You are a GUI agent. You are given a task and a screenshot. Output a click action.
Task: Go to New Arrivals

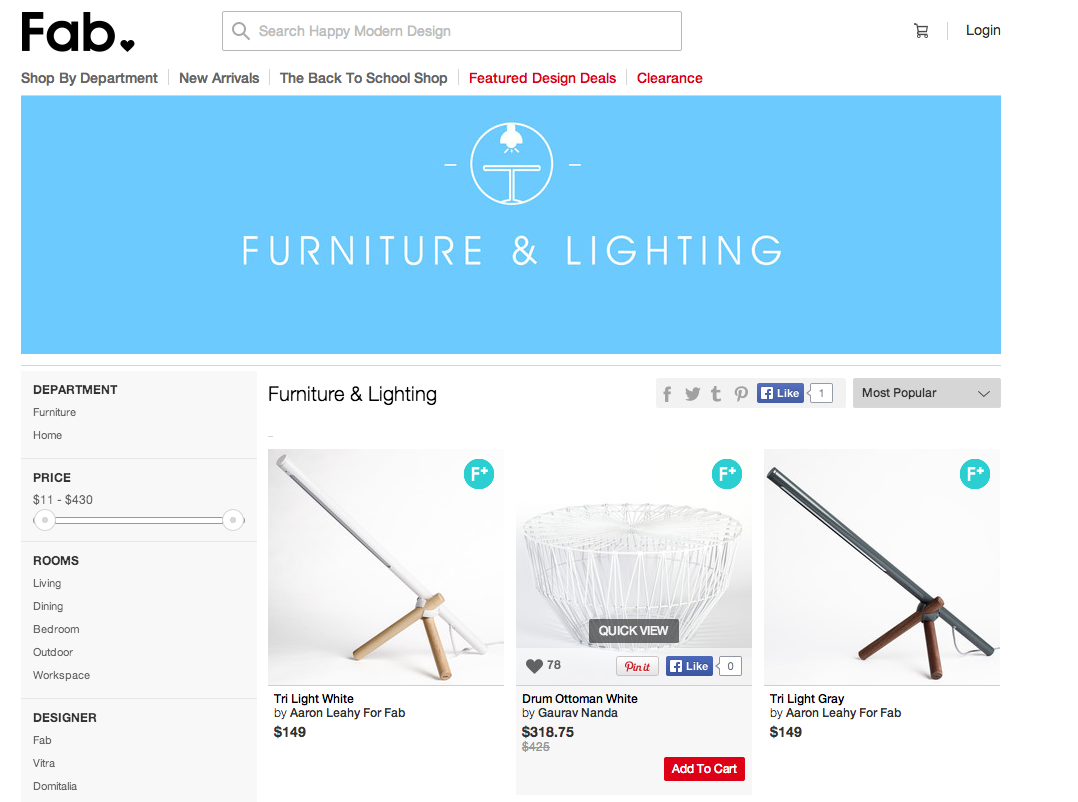(219, 78)
